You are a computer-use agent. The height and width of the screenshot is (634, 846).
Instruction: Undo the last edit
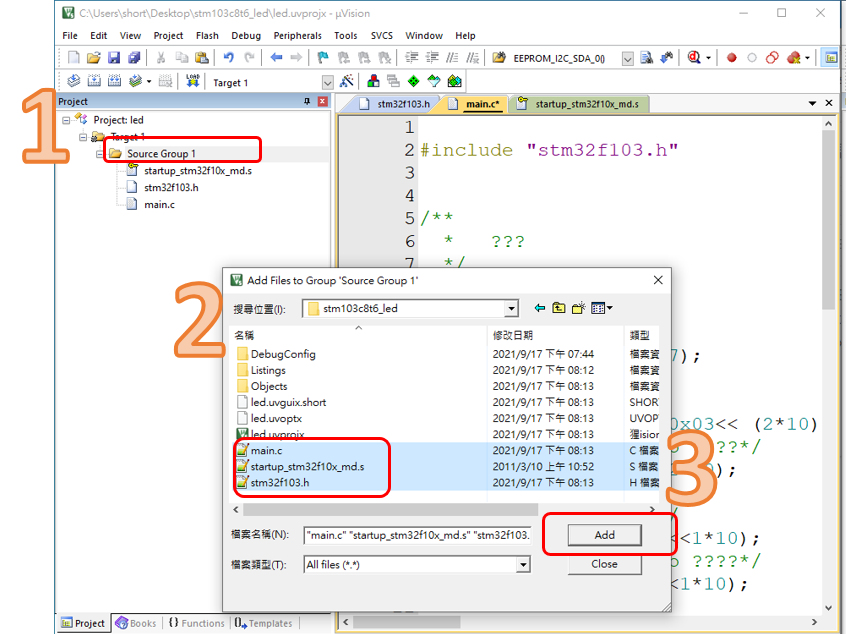pos(229,58)
